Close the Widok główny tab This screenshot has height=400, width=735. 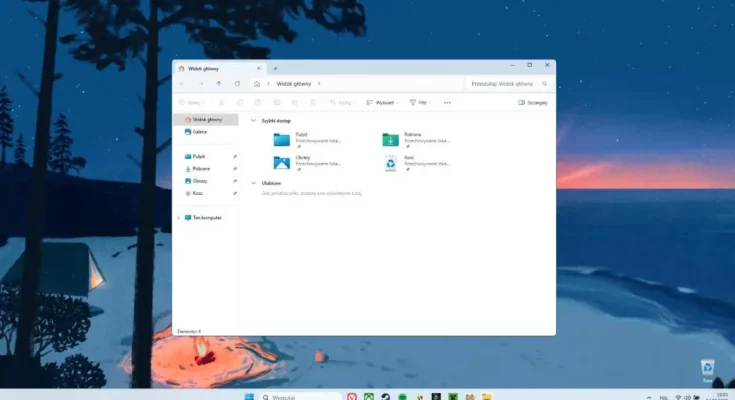(x=259, y=68)
